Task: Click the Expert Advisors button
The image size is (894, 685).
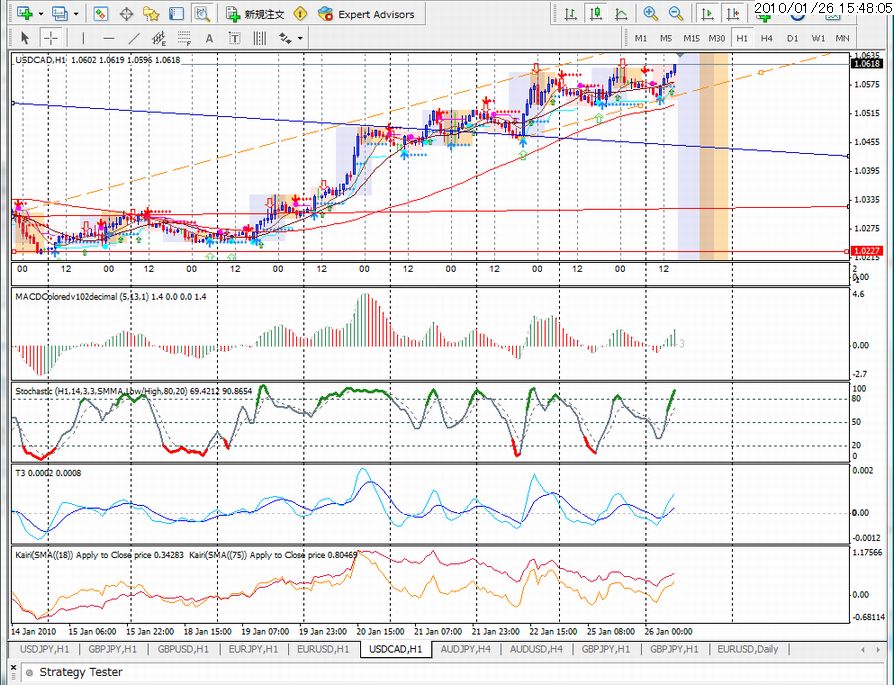Action: point(368,14)
